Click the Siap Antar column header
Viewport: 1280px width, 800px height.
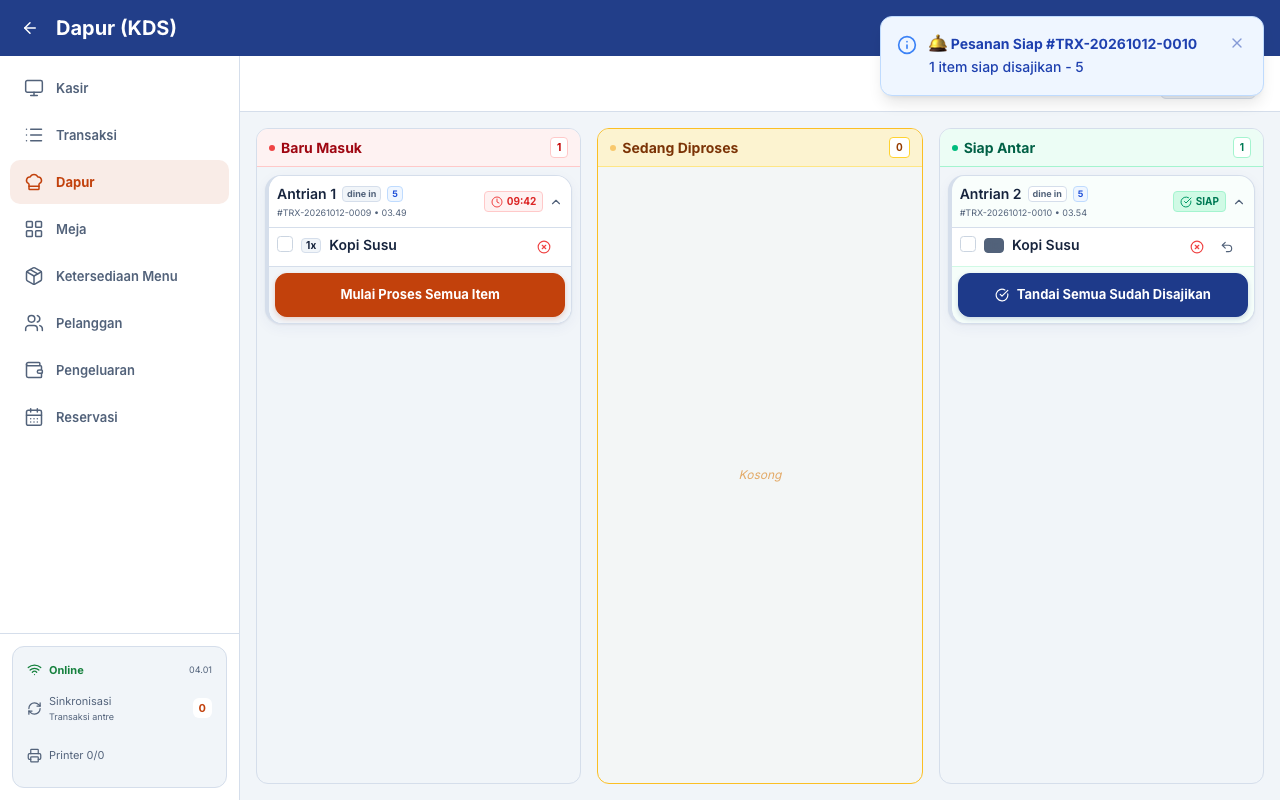[x=1101, y=148]
